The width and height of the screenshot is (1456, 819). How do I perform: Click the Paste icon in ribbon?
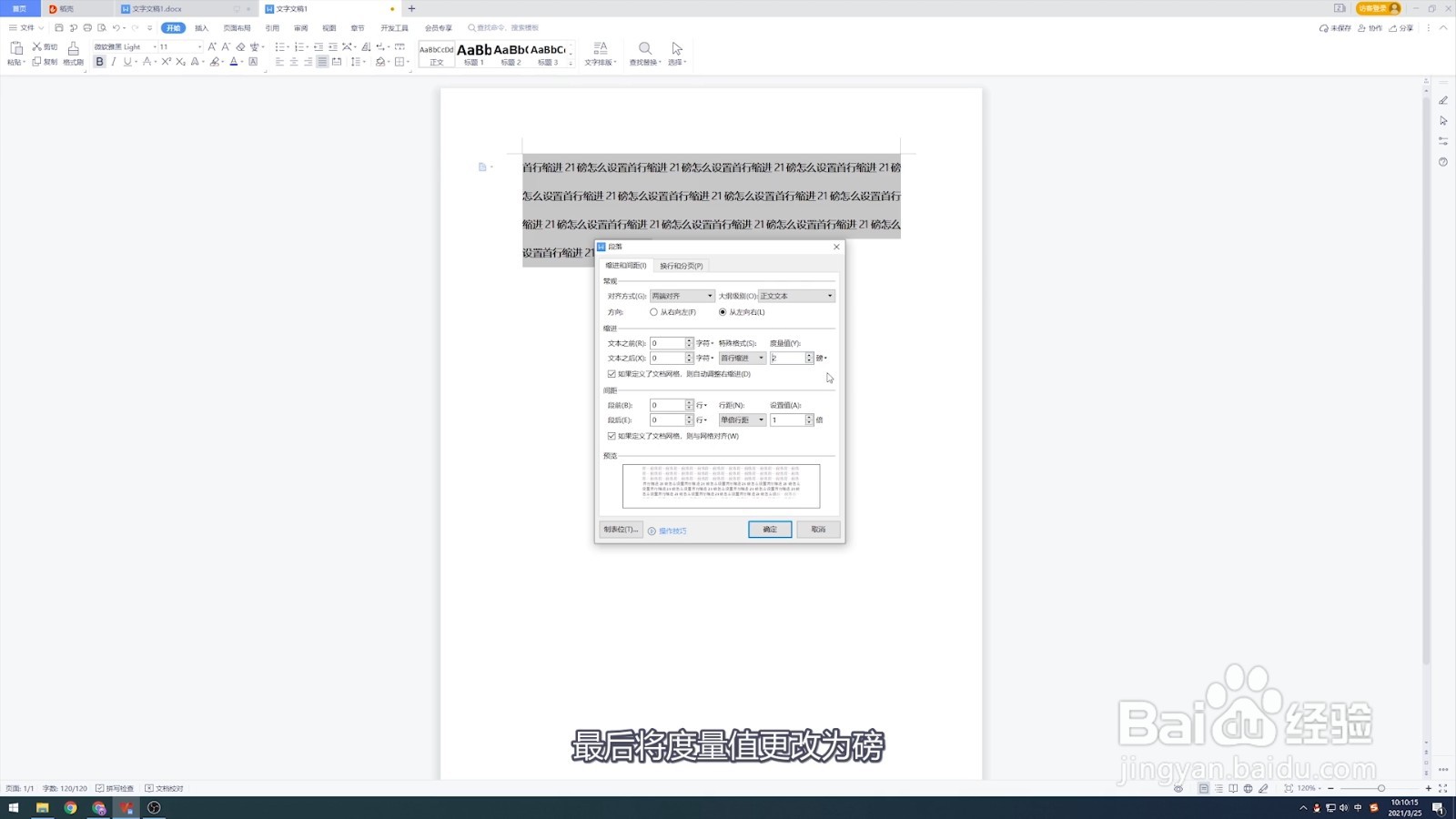15,49
